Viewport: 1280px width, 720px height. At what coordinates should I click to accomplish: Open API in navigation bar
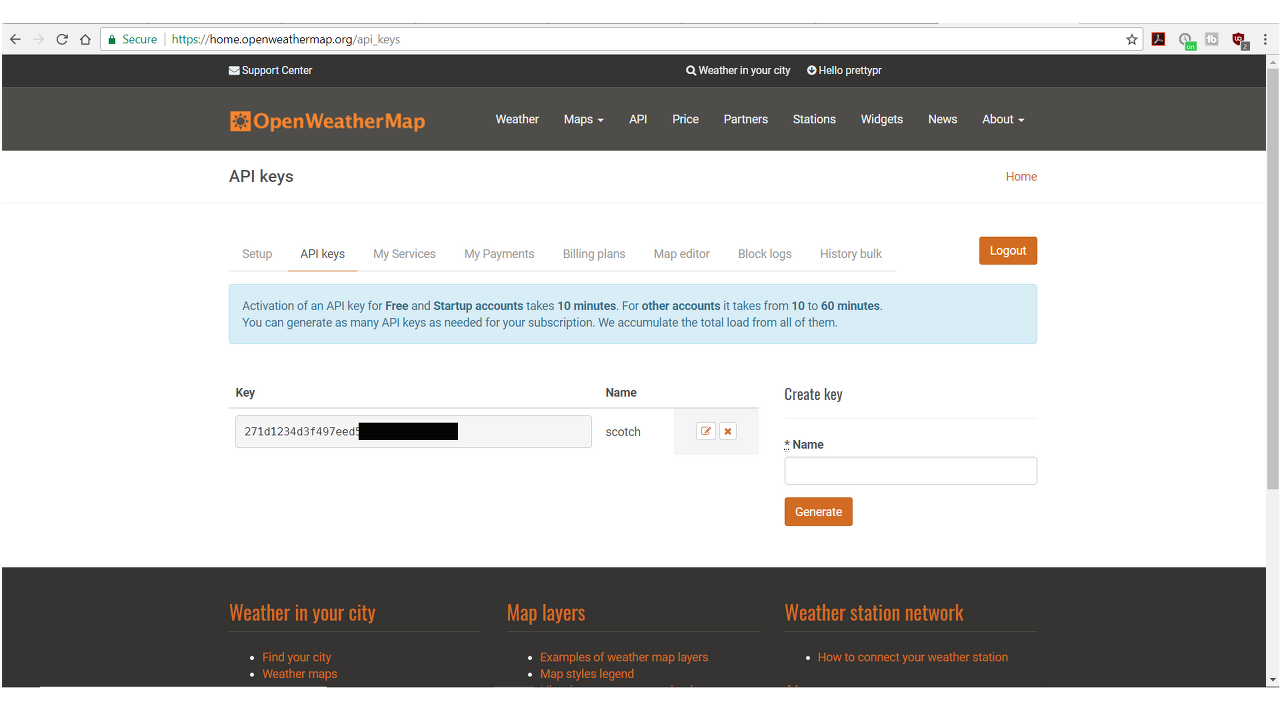click(638, 119)
